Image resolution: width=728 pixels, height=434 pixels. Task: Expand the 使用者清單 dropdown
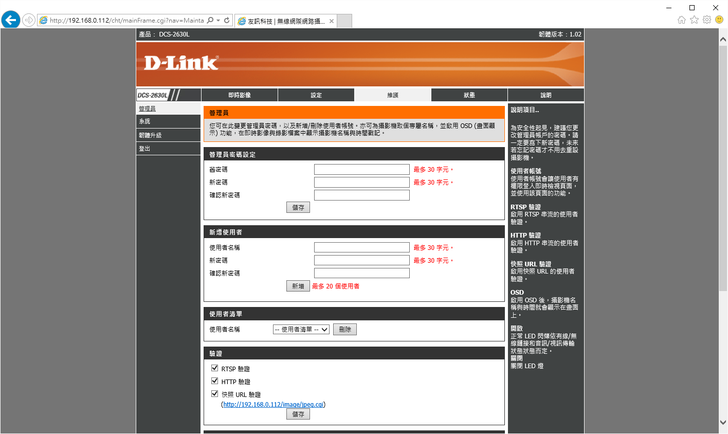pos(300,328)
